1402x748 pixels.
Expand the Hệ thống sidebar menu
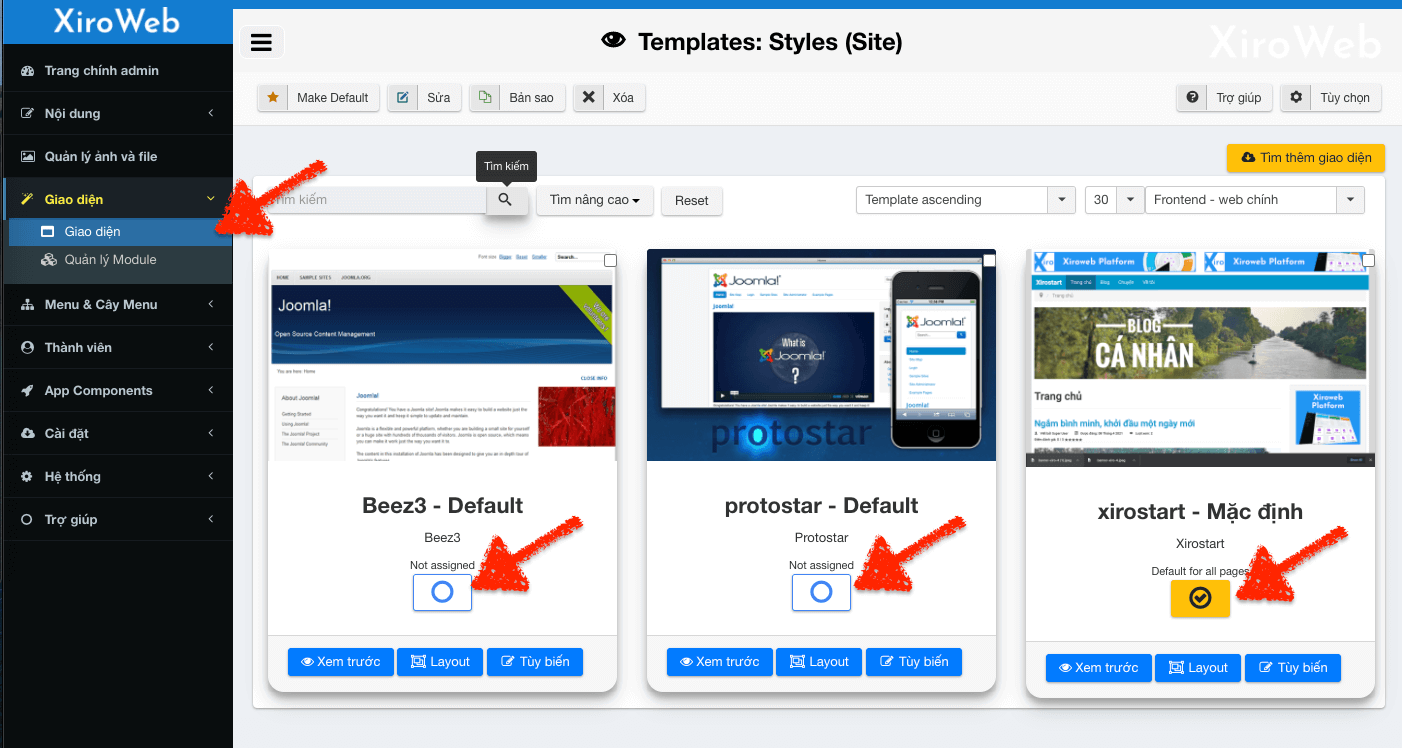(x=116, y=477)
